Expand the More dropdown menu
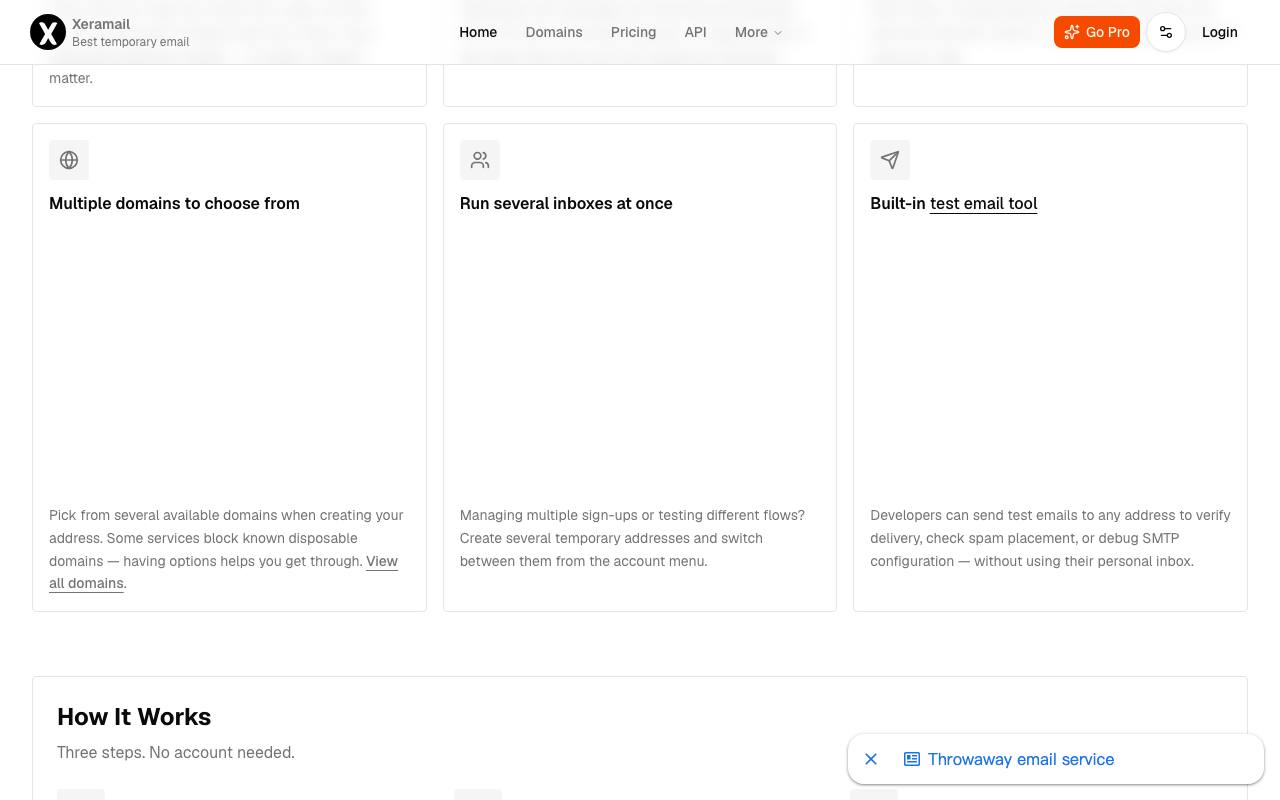The width and height of the screenshot is (1280, 800). coord(758,32)
